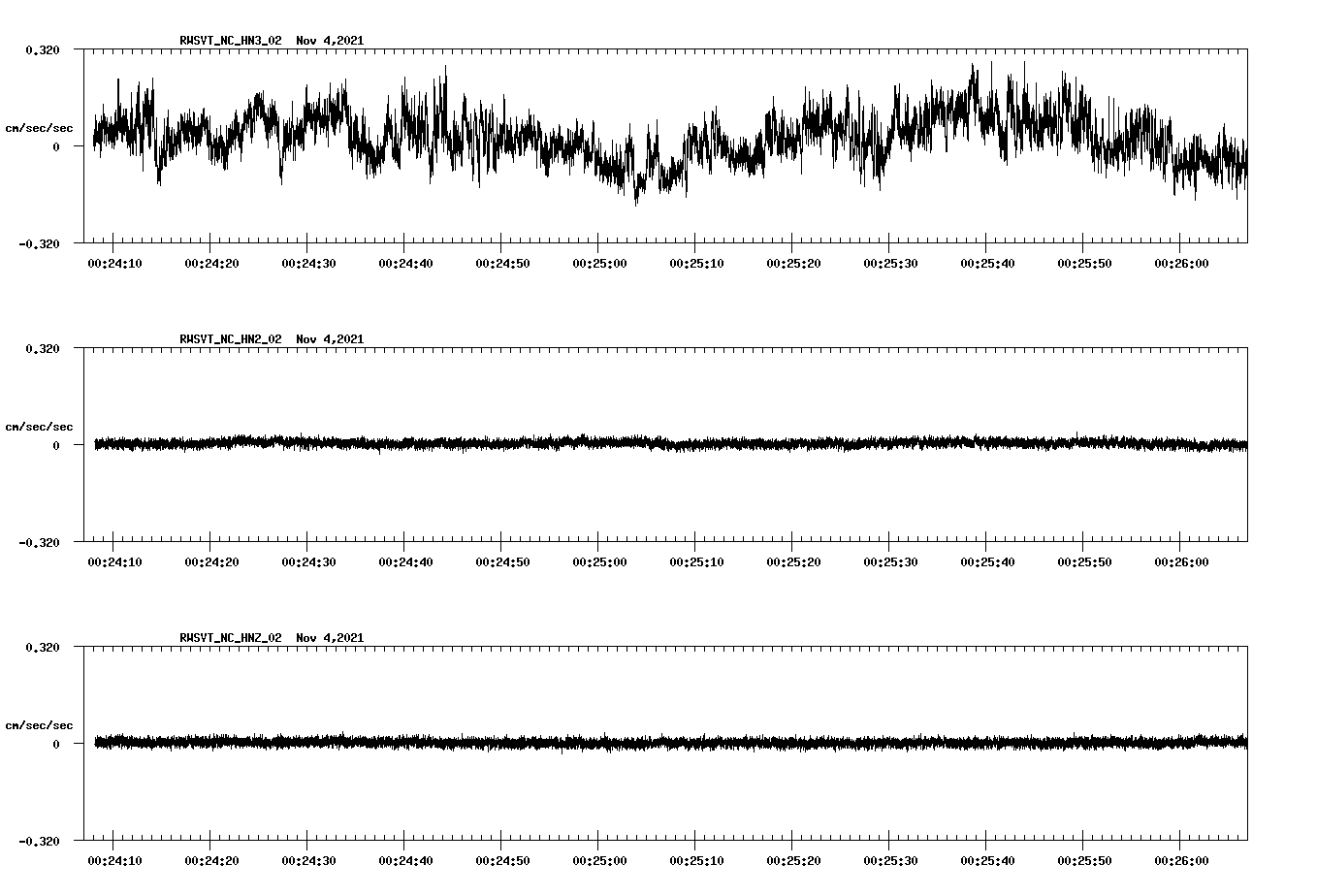Click the RWSVT_NC_HN2_02 plot title

(x=272, y=339)
